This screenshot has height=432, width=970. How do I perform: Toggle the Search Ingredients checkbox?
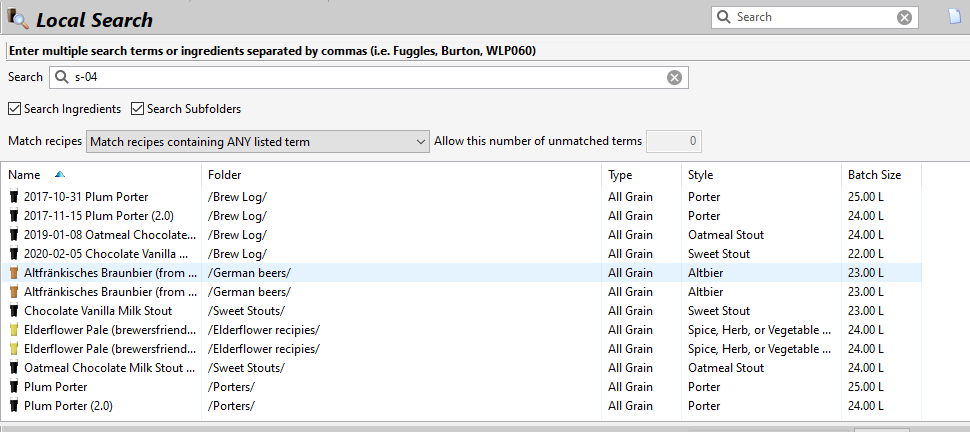click(x=14, y=109)
